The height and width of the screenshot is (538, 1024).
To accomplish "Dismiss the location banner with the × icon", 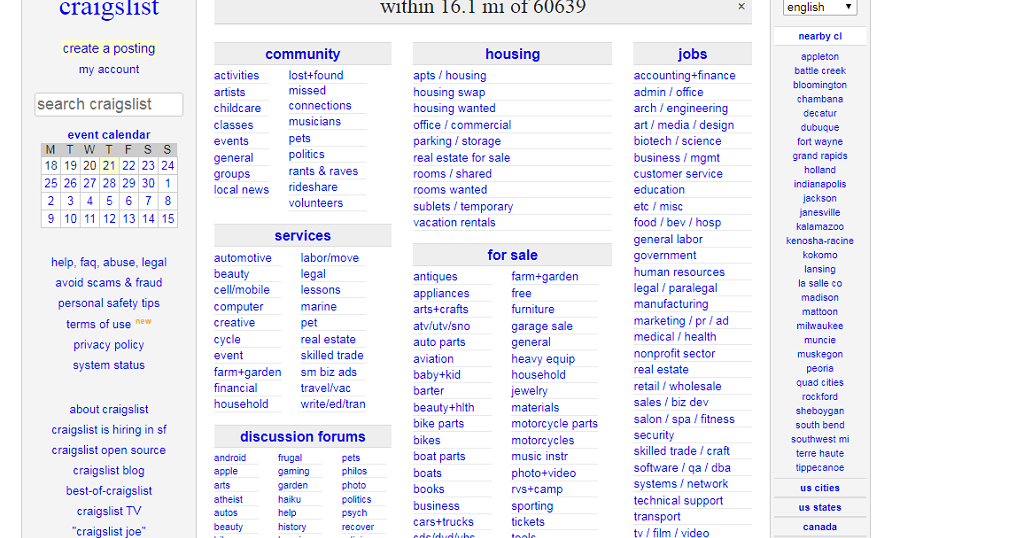I will (x=741, y=7).
